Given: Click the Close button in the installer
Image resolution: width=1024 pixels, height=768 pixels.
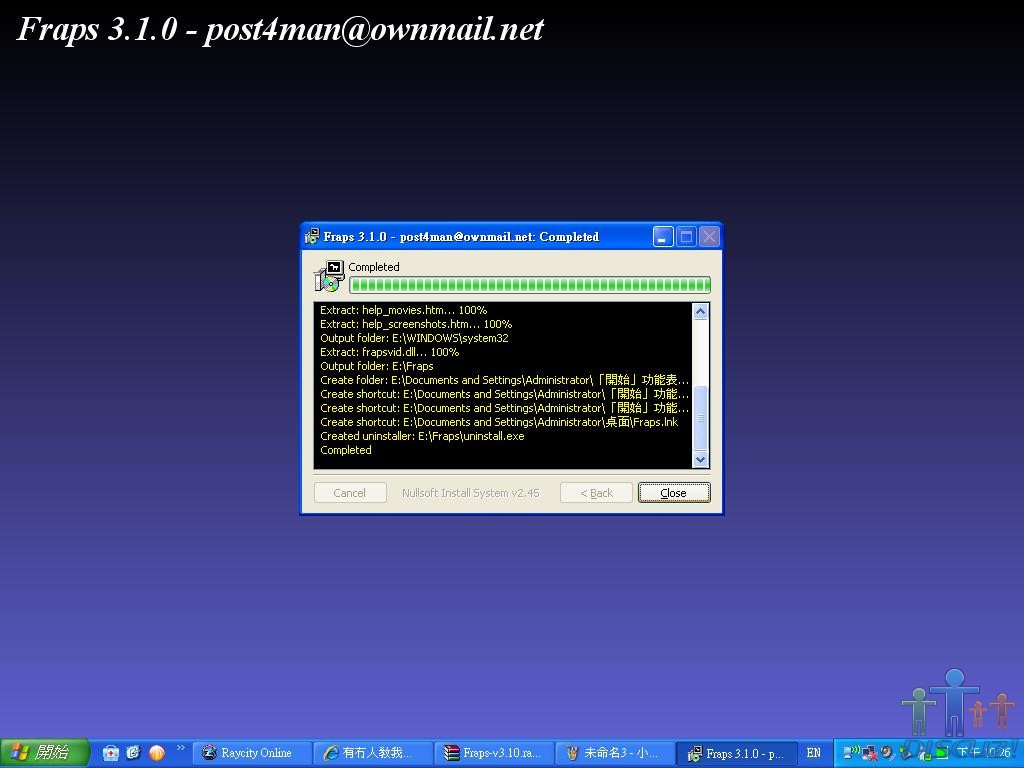Looking at the screenshot, I should click(674, 493).
